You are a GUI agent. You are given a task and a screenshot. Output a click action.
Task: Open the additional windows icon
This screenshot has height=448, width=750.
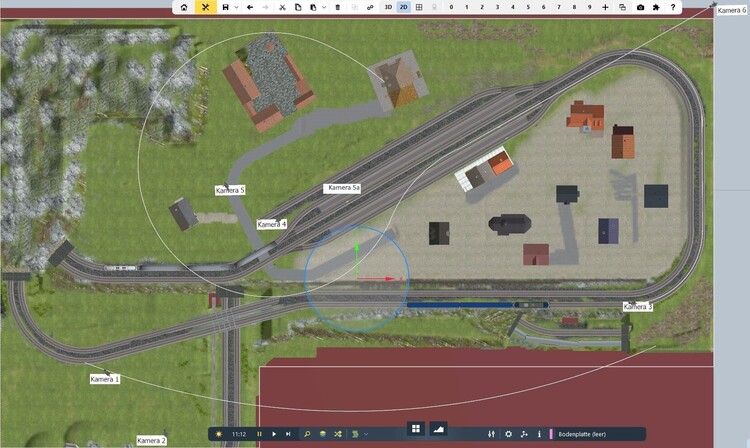point(622,7)
